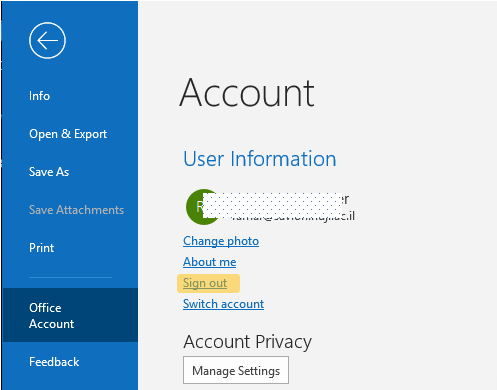Click the Switch account link

pyautogui.click(x=223, y=304)
